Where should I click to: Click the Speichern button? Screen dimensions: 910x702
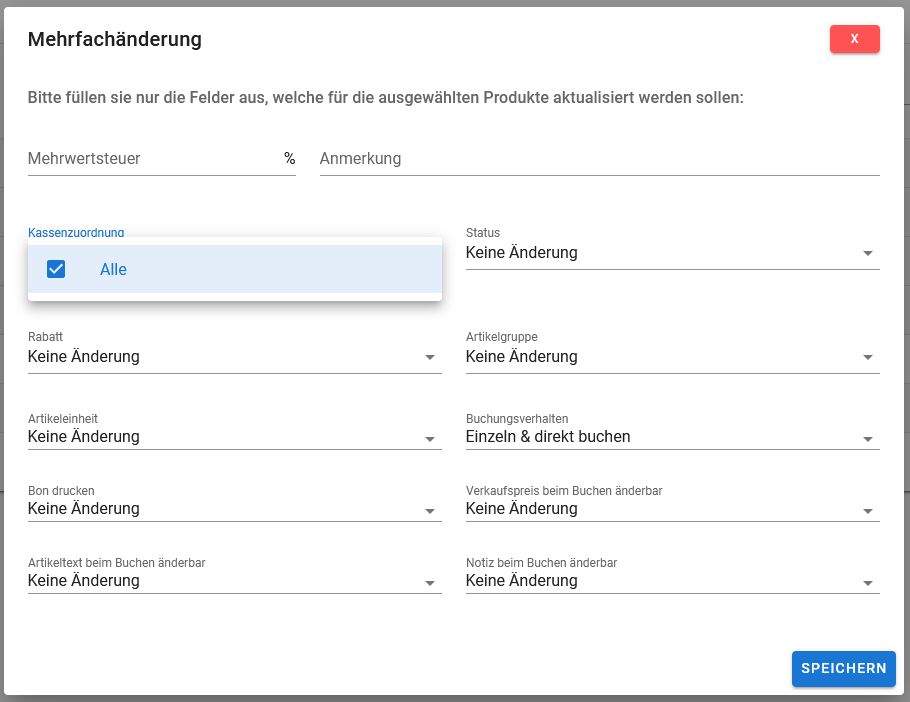tap(843, 669)
